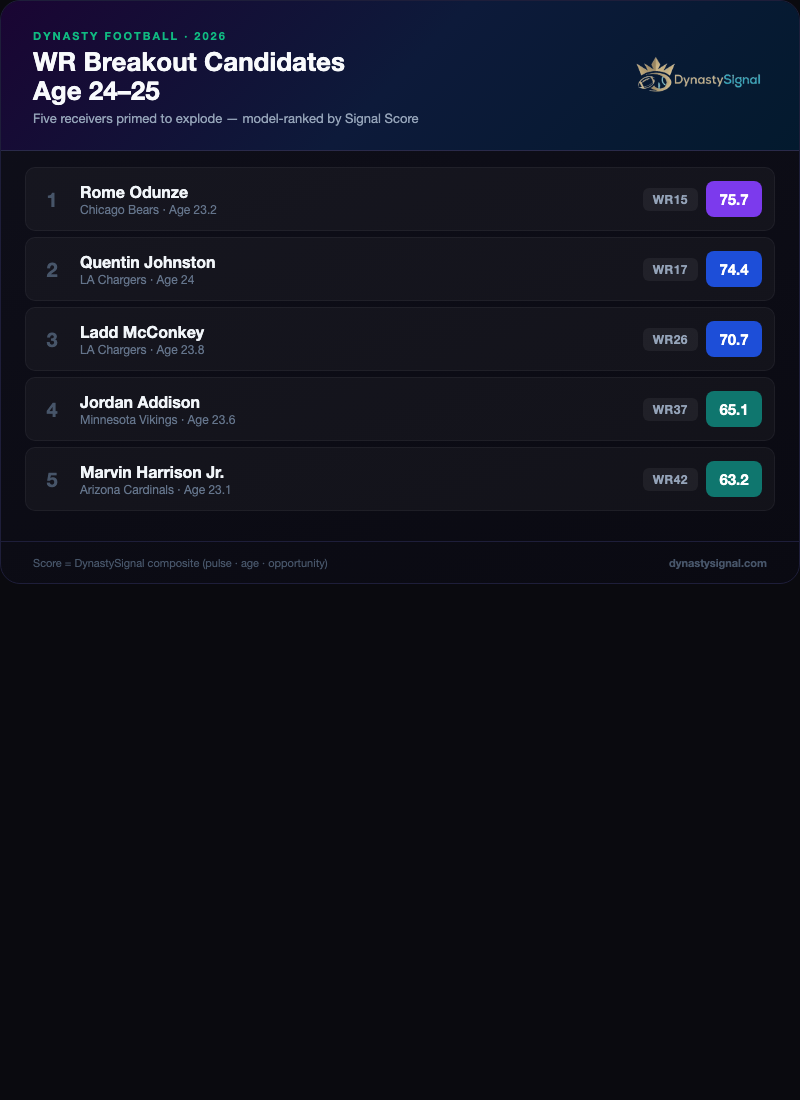The width and height of the screenshot is (800, 1100).
Task: Click the DynastySignal crown logo icon
Action: click(x=654, y=76)
